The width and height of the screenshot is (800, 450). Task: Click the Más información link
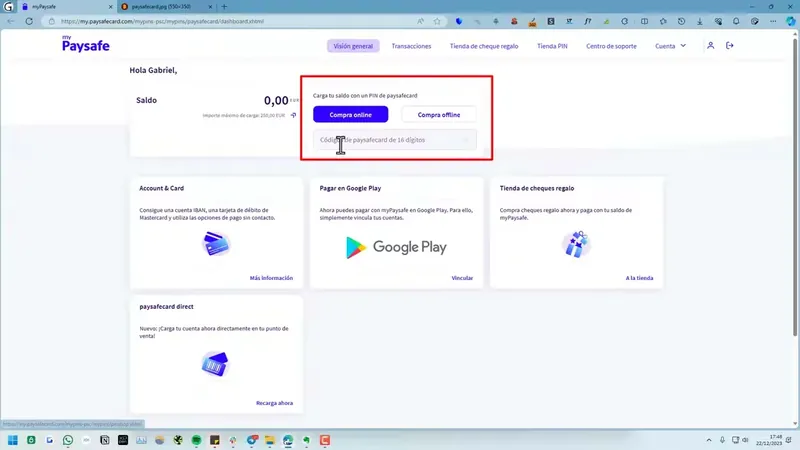point(271,278)
